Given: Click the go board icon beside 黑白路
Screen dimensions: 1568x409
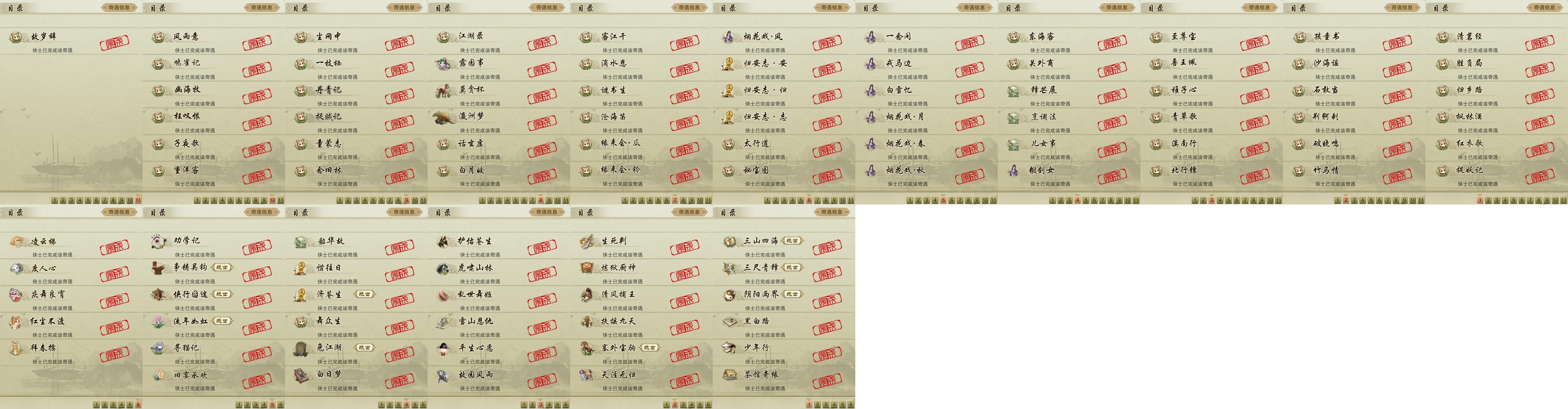Looking at the screenshot, I should 729,321.
